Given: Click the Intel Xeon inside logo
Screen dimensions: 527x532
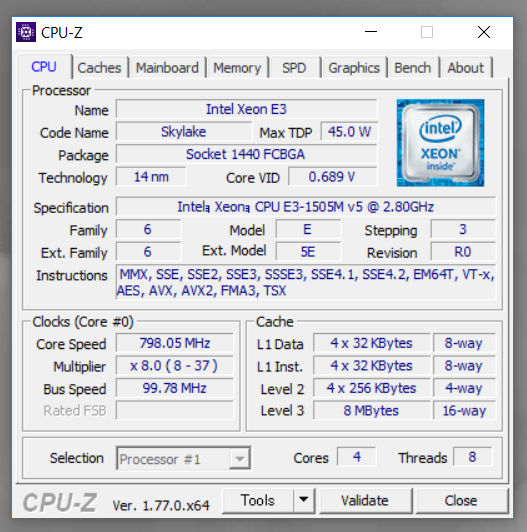Looking at the screenshot, I should coord(440,142).
